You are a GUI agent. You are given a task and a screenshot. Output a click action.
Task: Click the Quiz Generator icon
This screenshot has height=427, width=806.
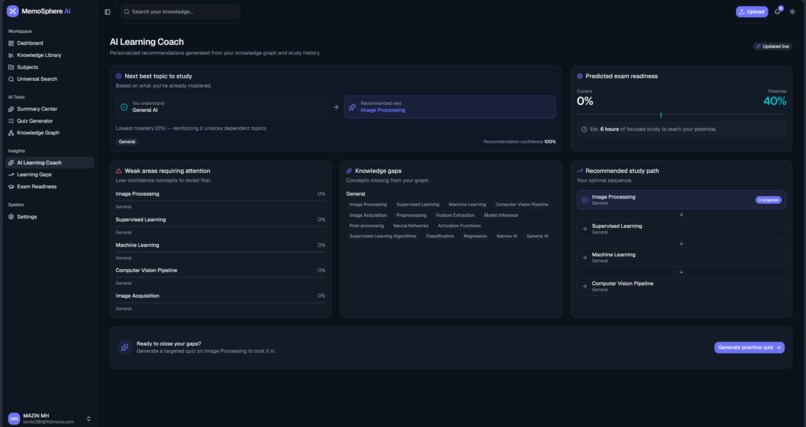tap(11, 121)
